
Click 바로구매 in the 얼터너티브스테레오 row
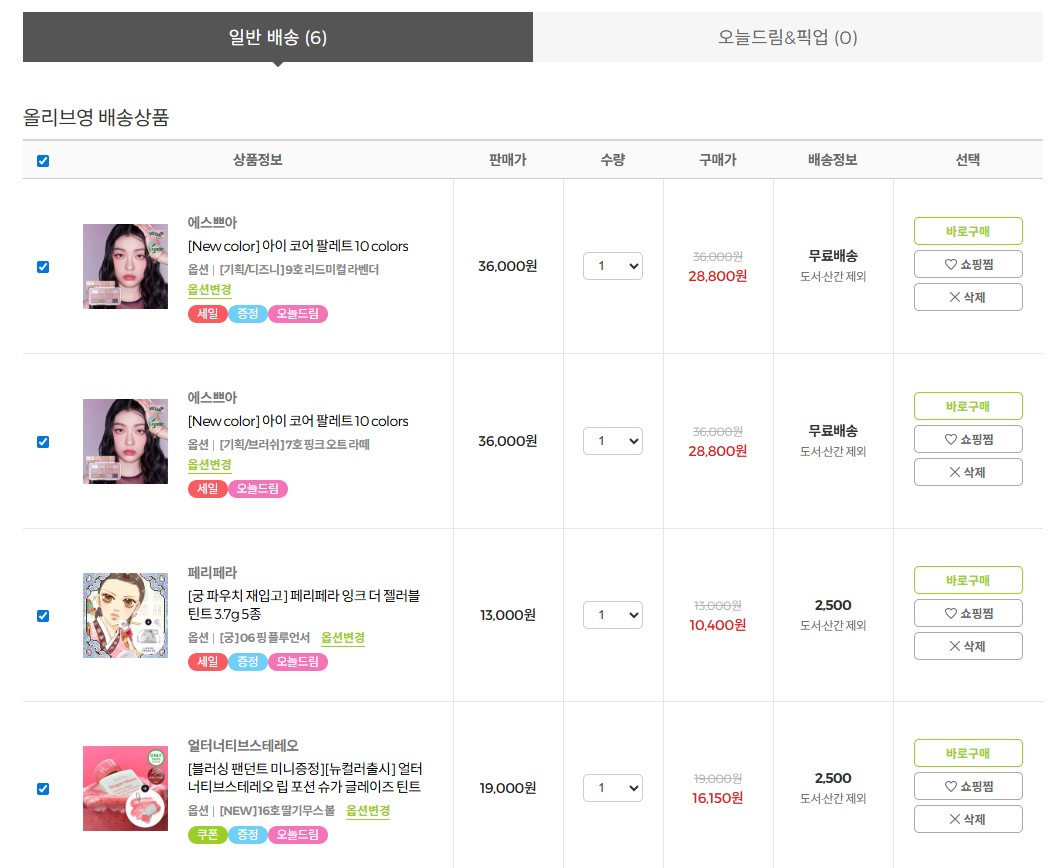[968, 753]
